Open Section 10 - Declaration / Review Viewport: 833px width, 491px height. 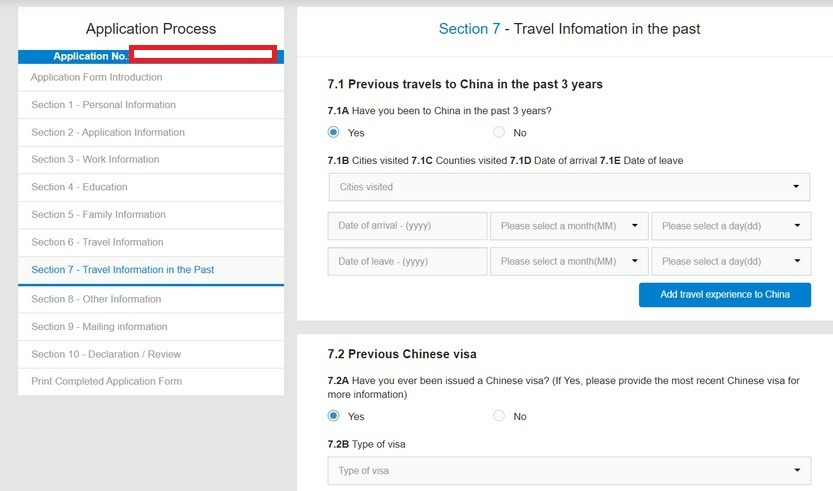point(106,354)
